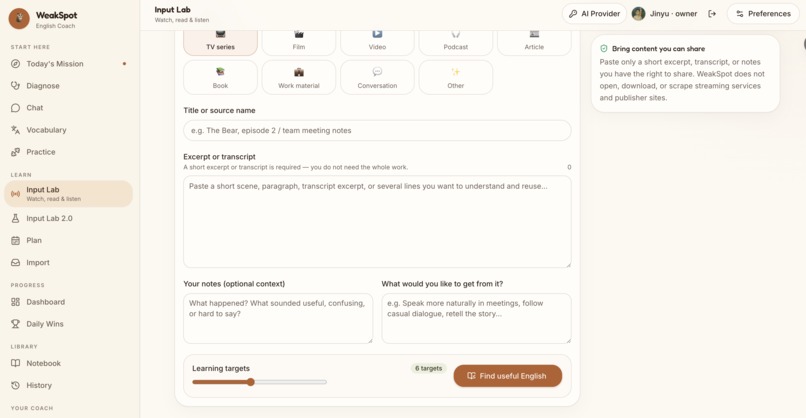The width and height of the screenshot is (806, 418).
Task: Choose the Article source type
Action: click(x=534, y=42)
